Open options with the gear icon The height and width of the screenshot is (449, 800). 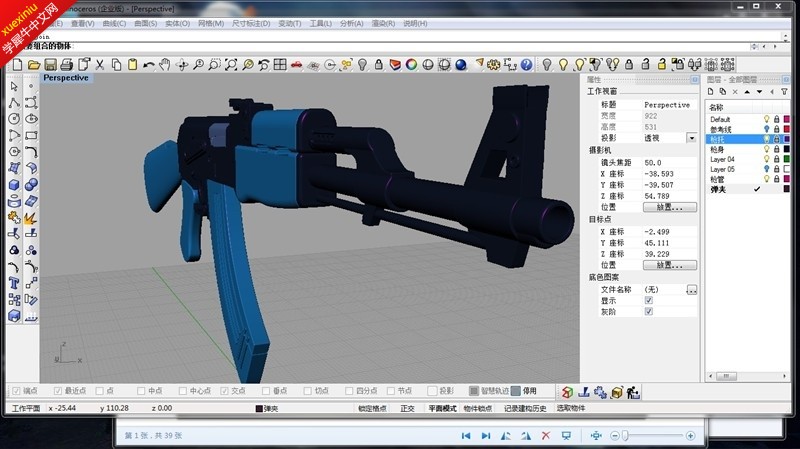[x=493, y=65]
